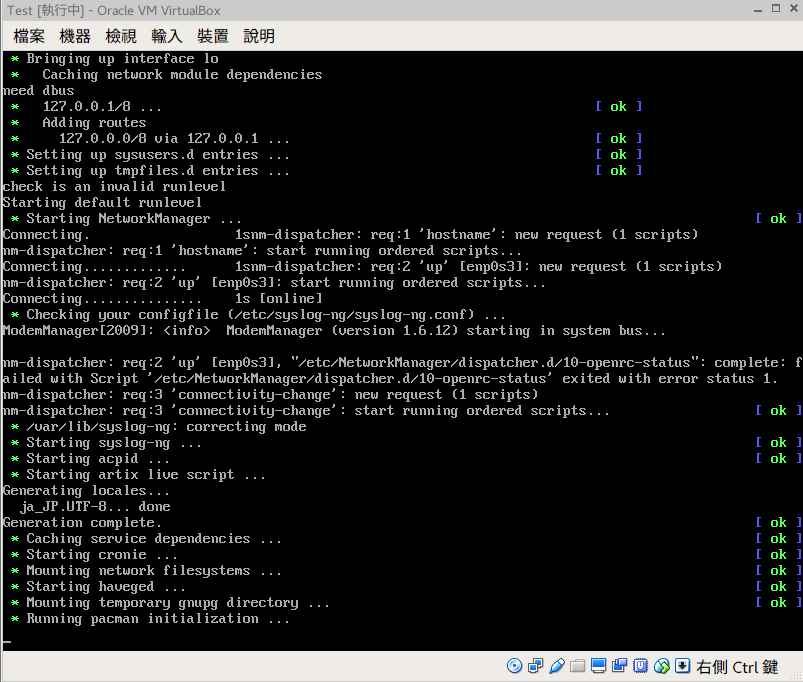Click the optical disc status icon
This screenshot has width=803, height=682.
tap(514, 666)
